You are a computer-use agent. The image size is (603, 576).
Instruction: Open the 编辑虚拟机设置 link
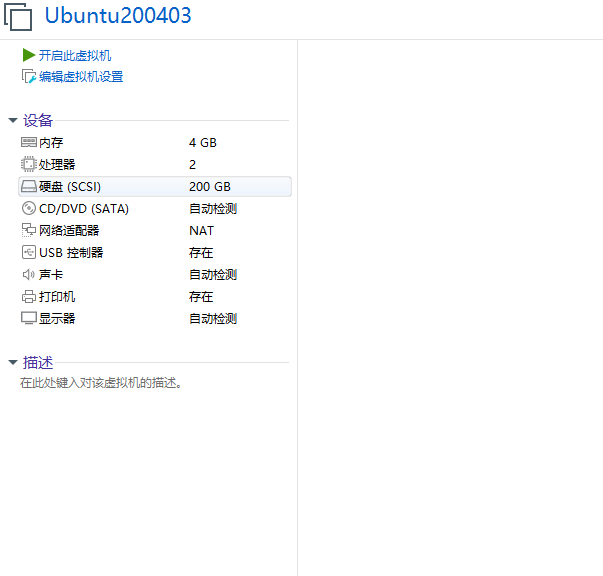[81, 77]
